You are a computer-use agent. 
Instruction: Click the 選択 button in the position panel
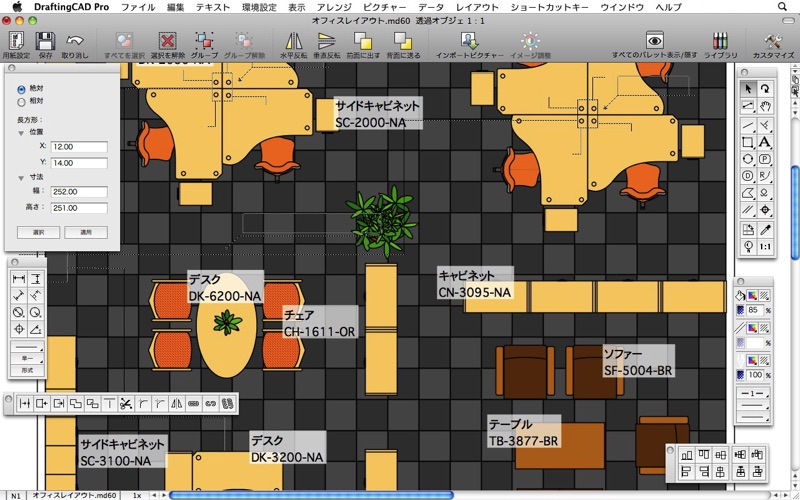(38, 231)
